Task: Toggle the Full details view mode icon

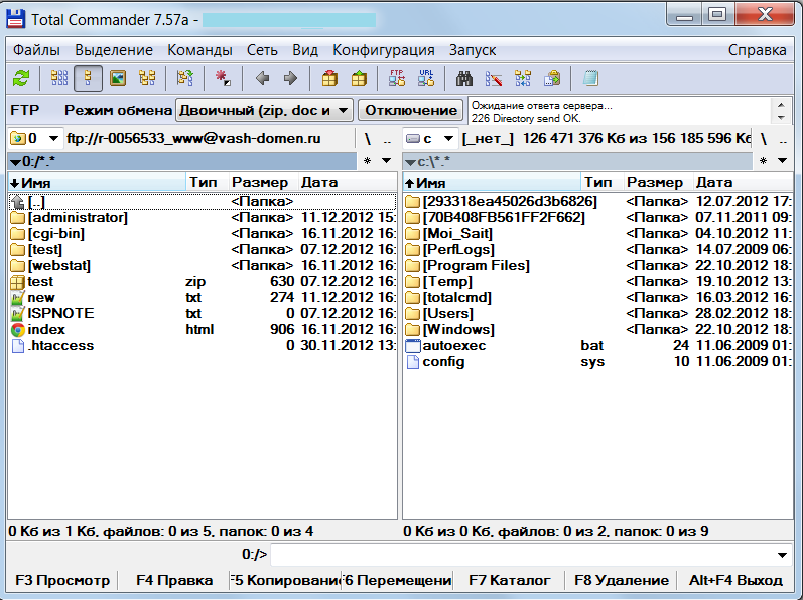Action: (89, 78)
